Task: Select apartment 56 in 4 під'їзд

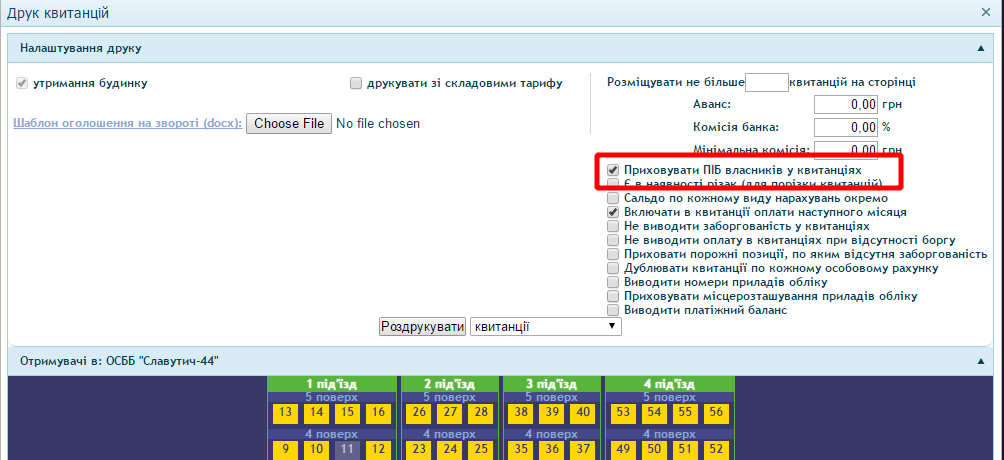Action: (716, 413)
